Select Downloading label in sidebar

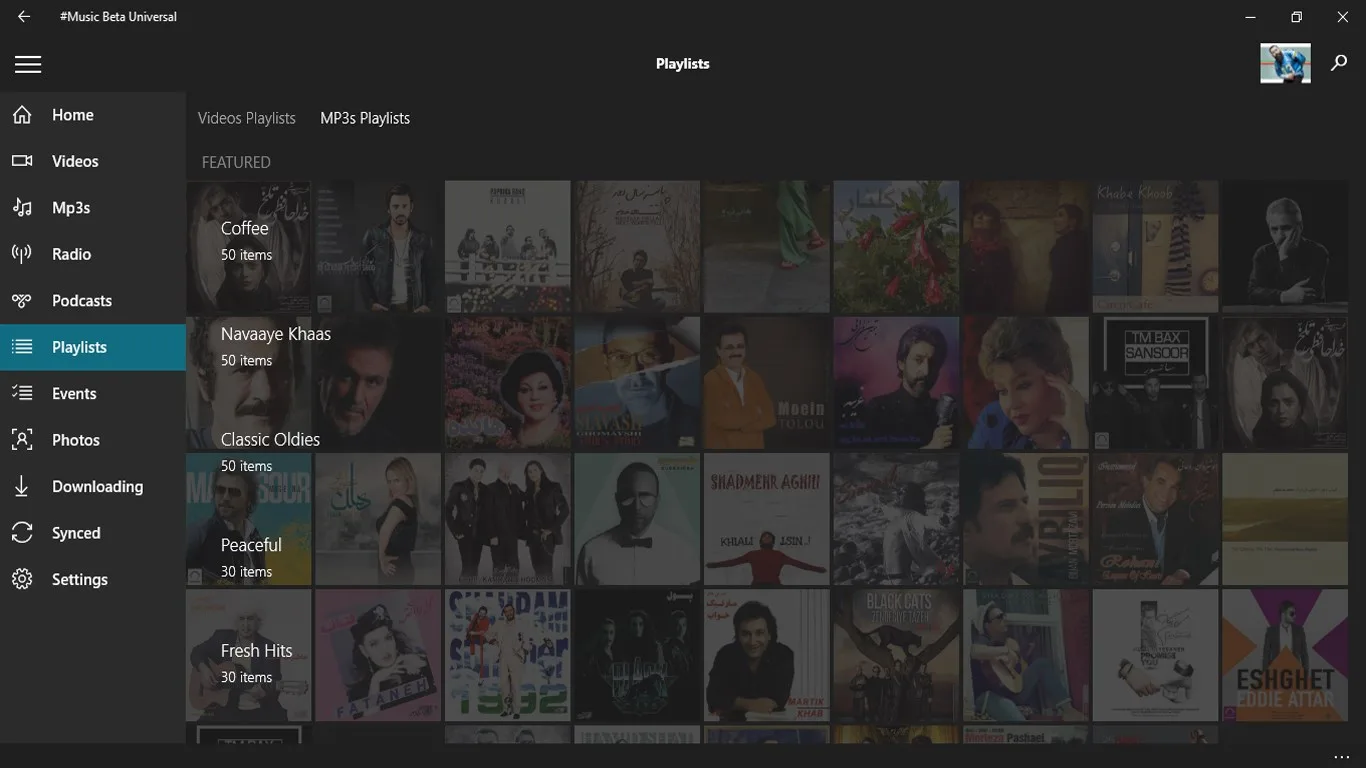[x=98, y=486]
